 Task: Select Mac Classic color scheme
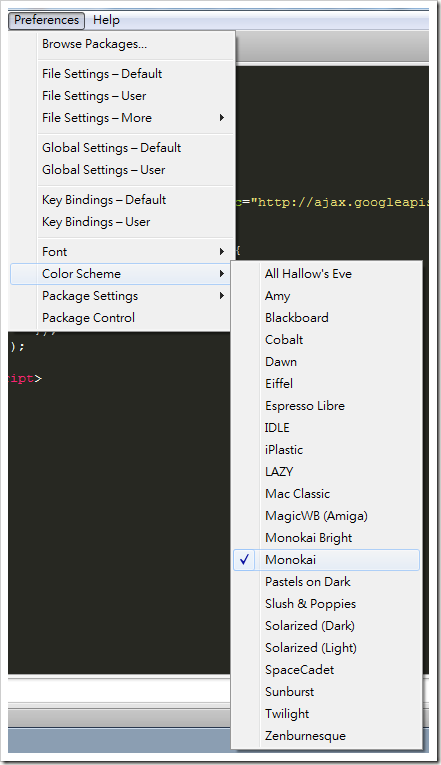click(x=326, y=494)
